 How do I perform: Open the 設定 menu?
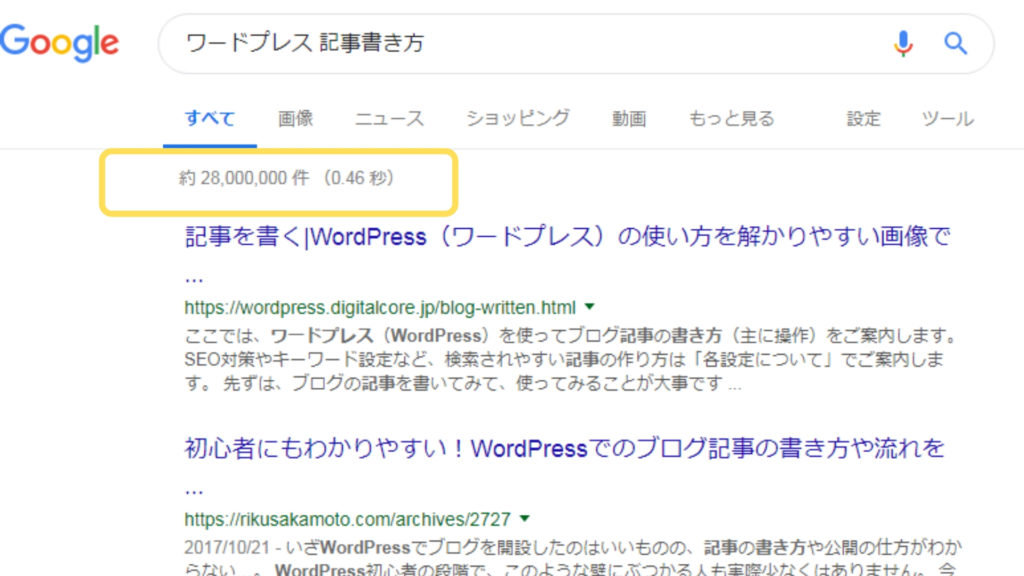coord(863,119)
